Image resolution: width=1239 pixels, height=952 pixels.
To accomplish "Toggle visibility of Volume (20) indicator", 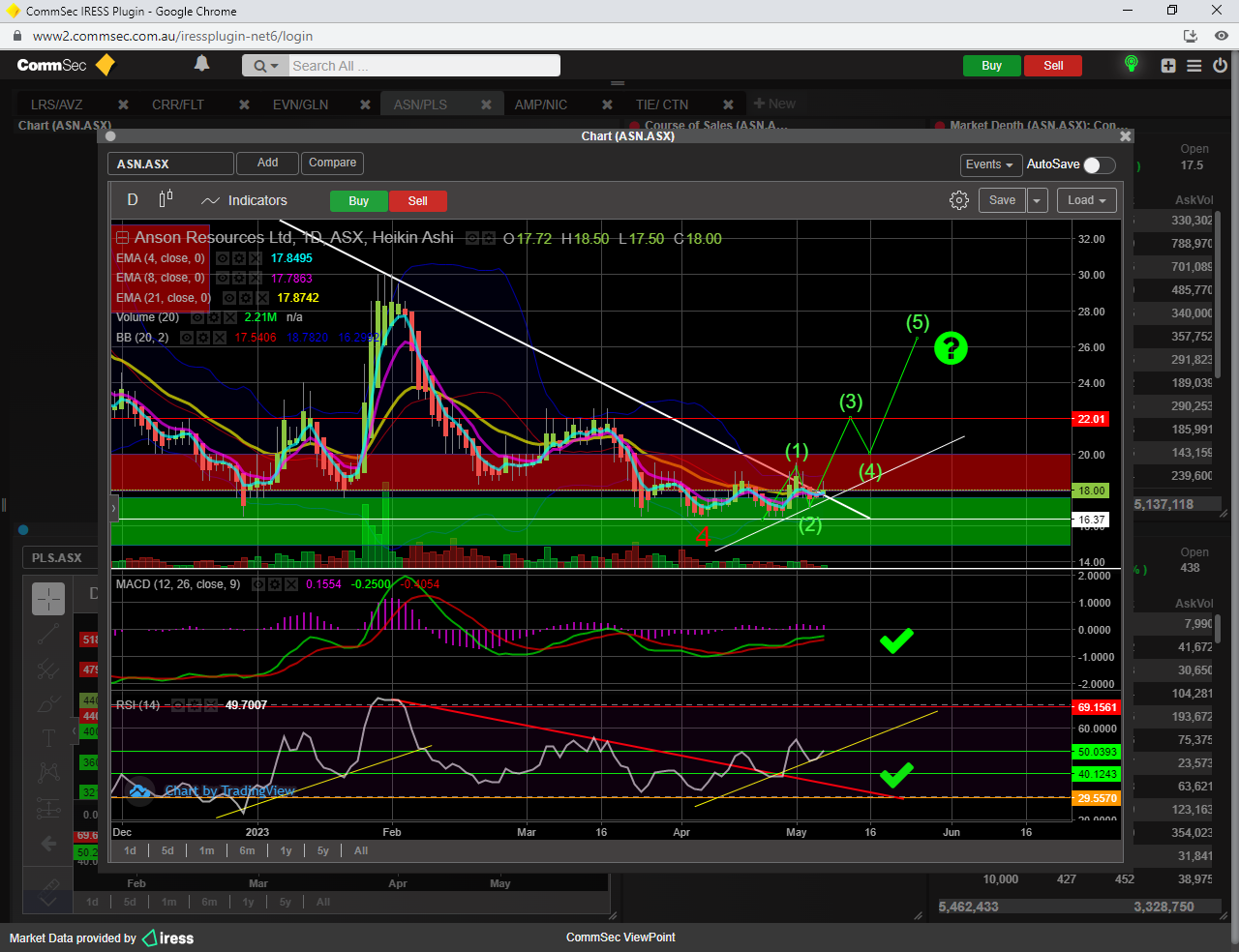I will coord(196,317).
